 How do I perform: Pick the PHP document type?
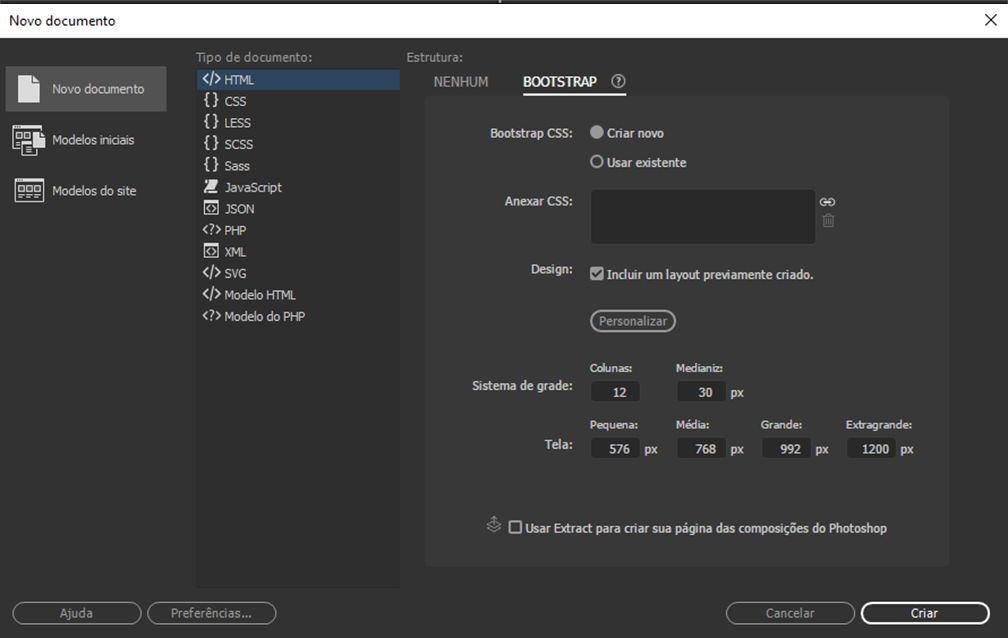pos(211,230)
